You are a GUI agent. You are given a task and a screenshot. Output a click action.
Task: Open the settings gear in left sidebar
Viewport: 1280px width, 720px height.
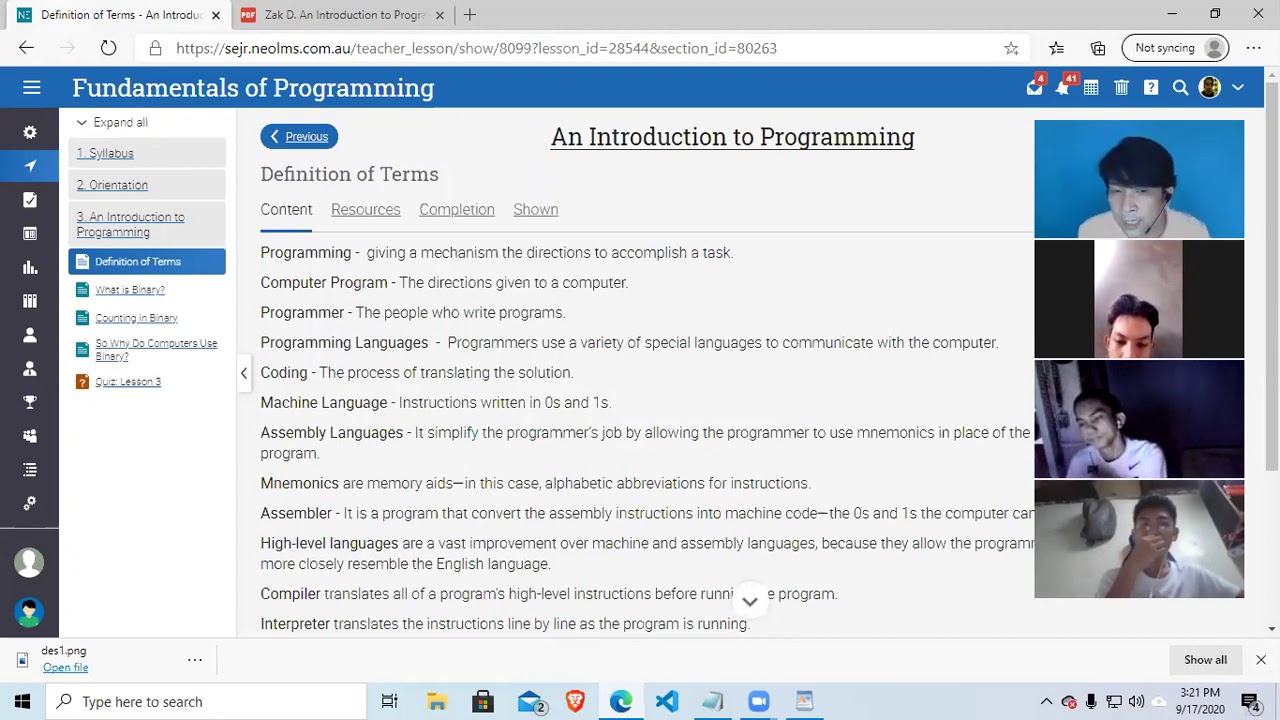tap(30, 132)
